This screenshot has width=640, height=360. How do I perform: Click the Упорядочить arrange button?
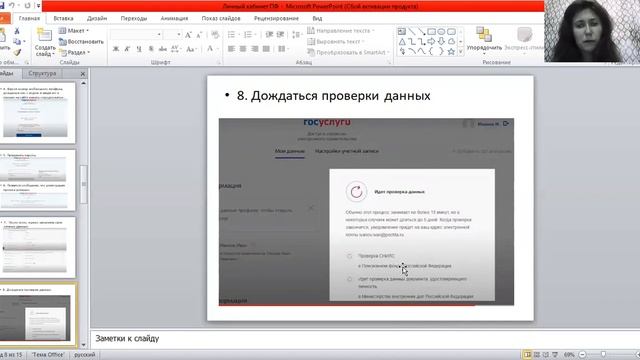click(x=484, y=41)
